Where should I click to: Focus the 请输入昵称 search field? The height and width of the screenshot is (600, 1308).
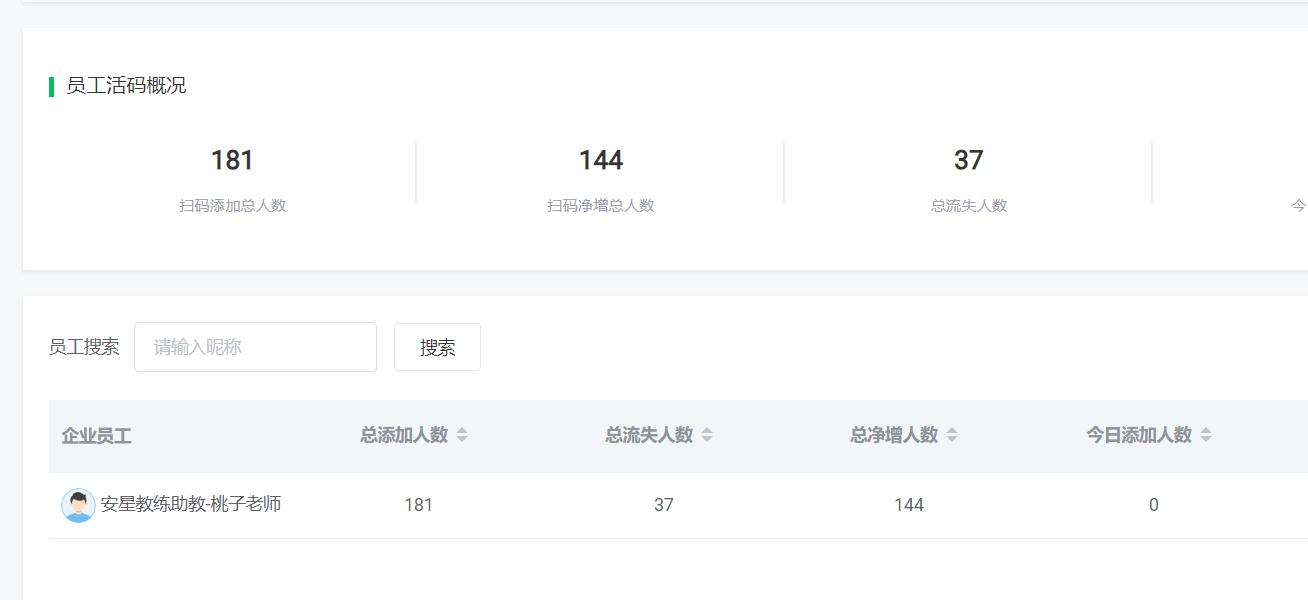click(x=255, y=347)
